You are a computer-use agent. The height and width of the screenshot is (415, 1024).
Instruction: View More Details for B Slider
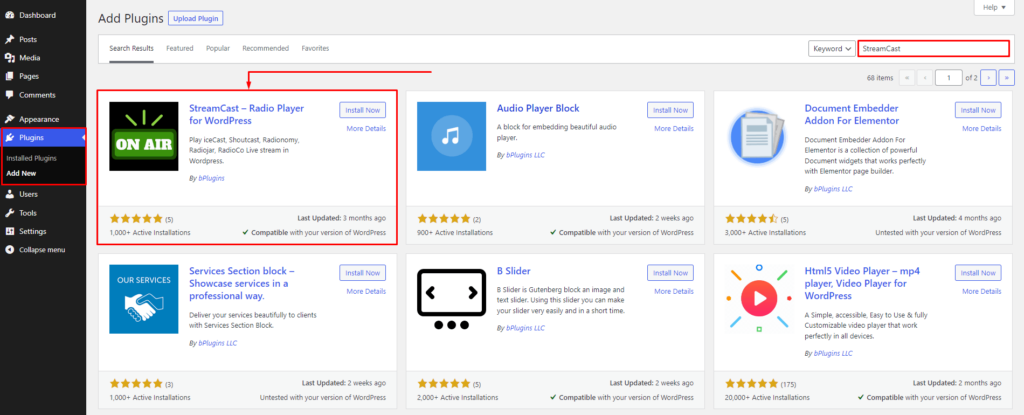tap(674, 291)
